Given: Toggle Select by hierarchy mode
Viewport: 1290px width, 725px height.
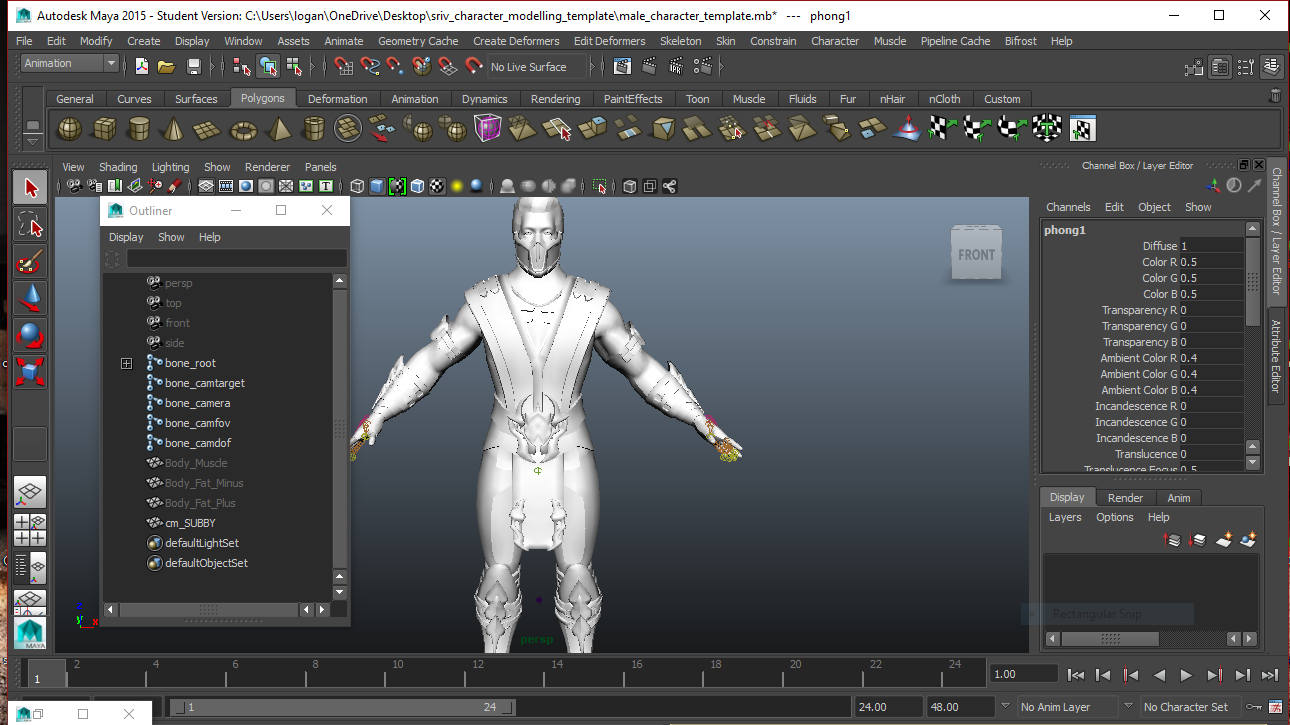Looking at the screenshot, I should coord(241,67).
